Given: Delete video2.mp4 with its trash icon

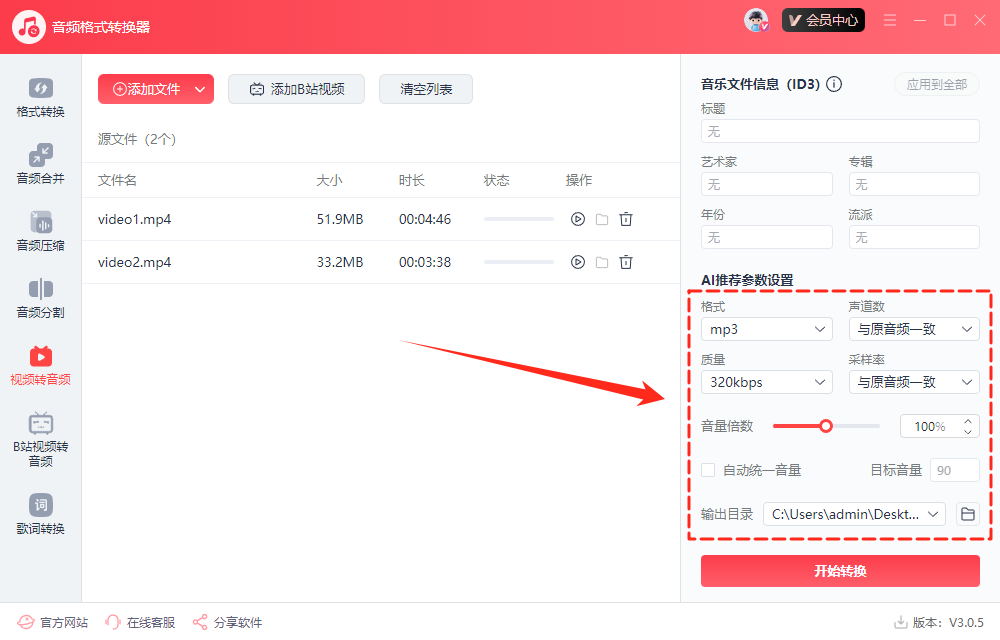Looking at the screenshot, I should click(626, 262).
